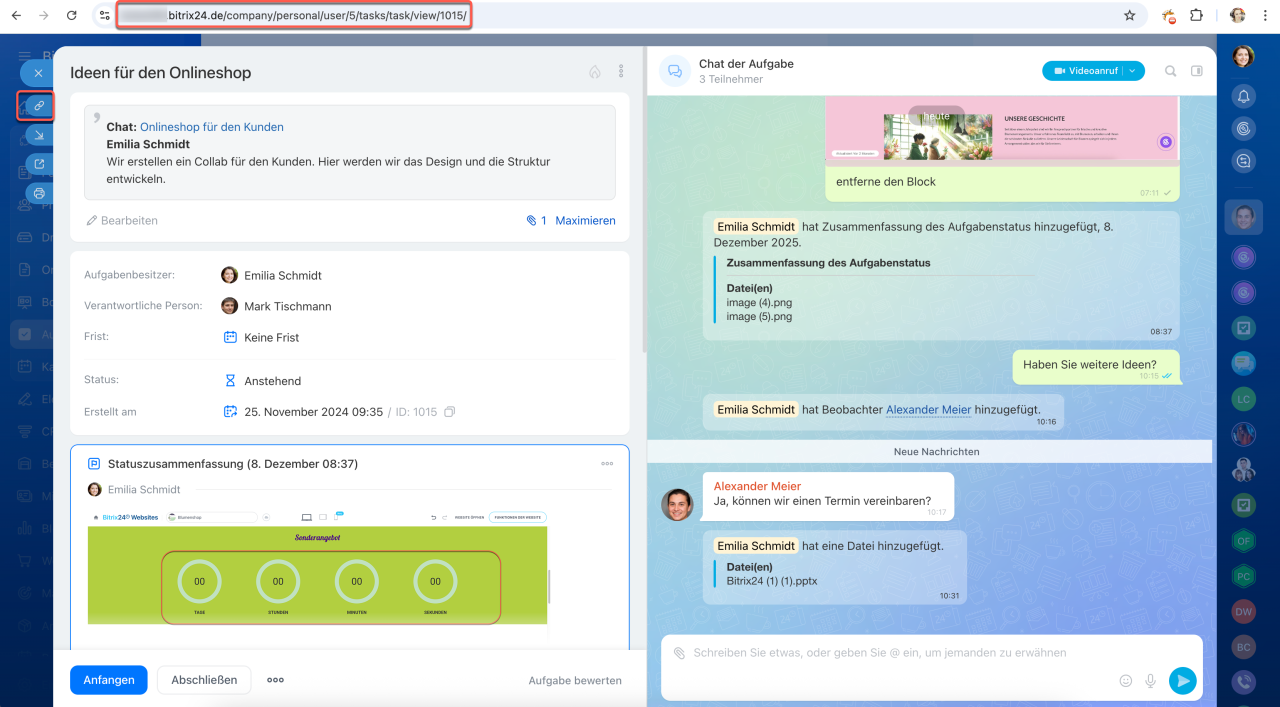Open the Bitrix24 (1) (1).pptx file

(772, 580)
